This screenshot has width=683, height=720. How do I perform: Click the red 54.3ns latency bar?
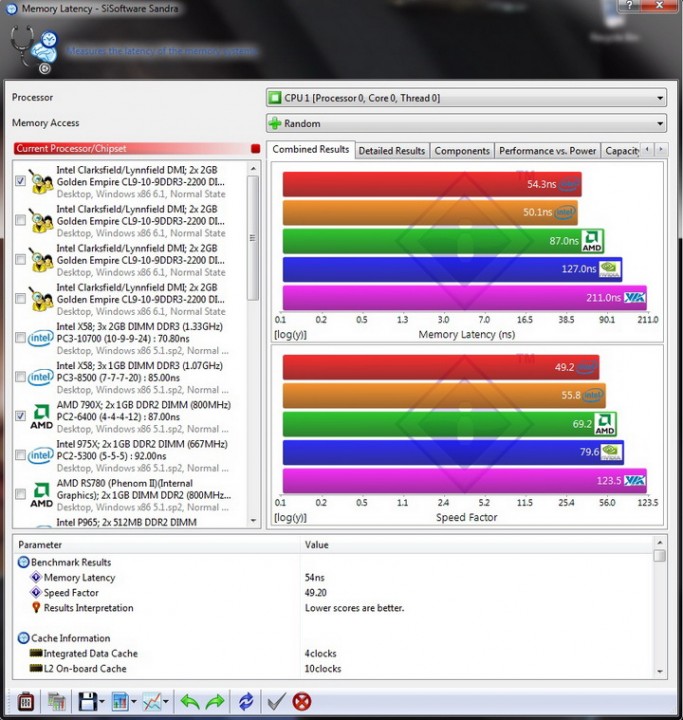point(432,184)
